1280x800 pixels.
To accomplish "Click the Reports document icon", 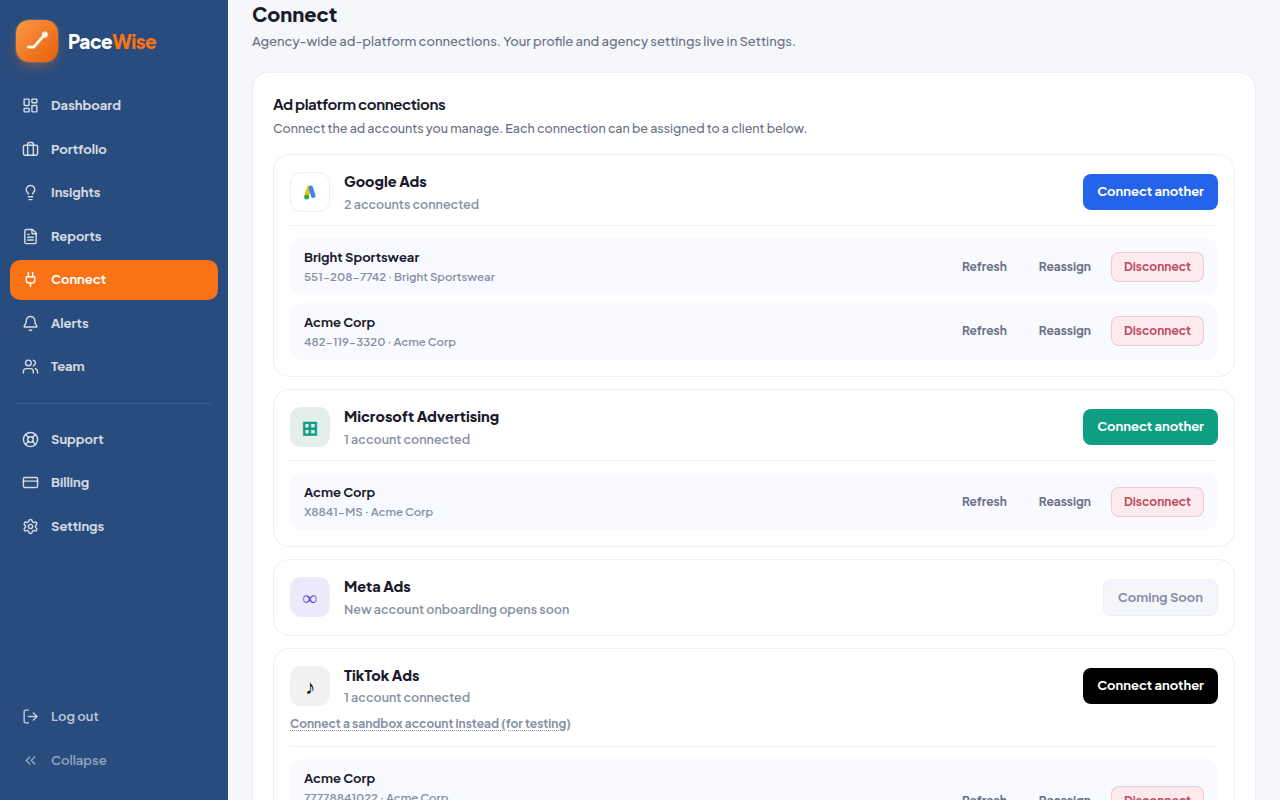I will 31,236.
